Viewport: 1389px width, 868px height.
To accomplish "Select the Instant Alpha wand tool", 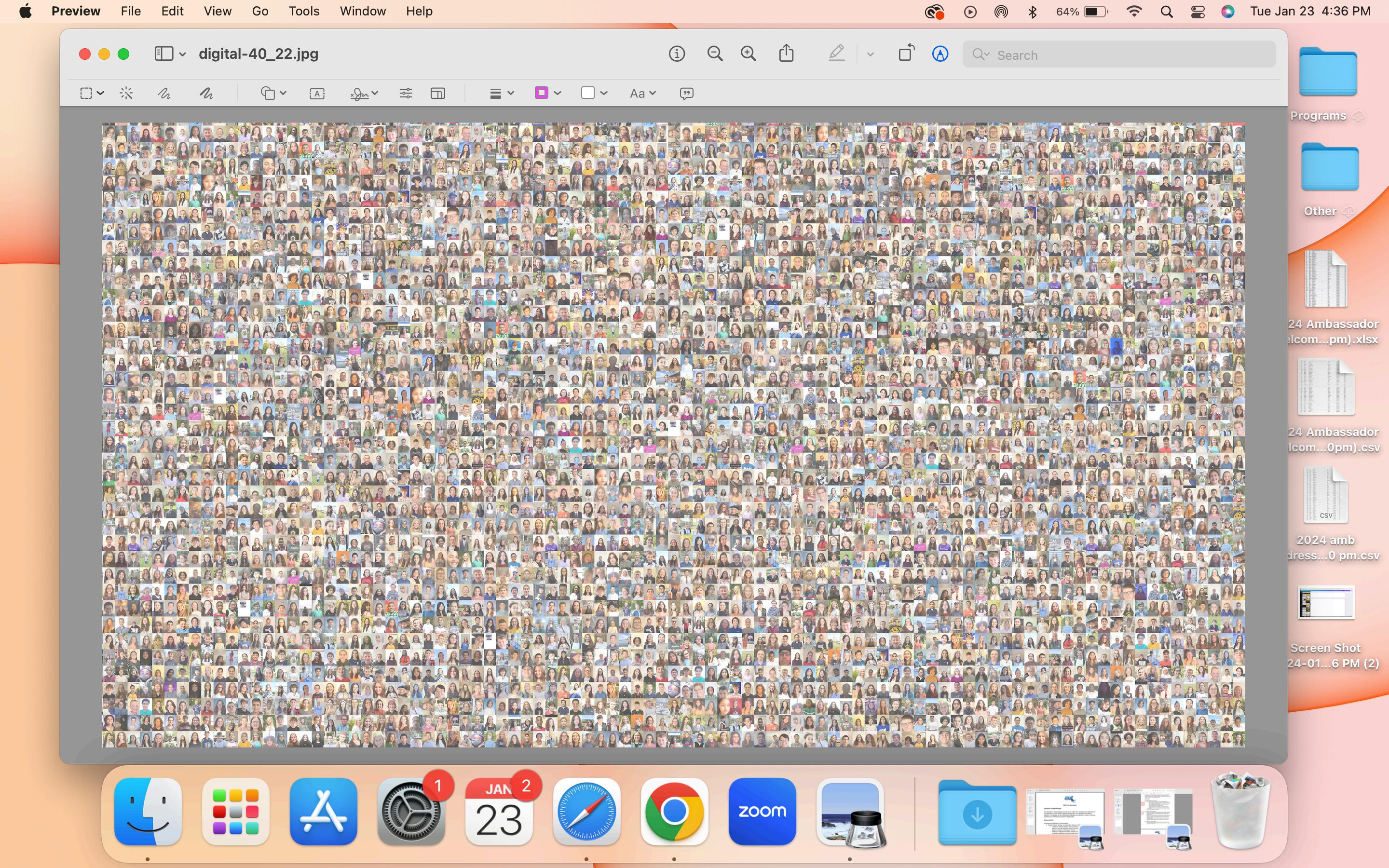I will [x=126, y=93].
